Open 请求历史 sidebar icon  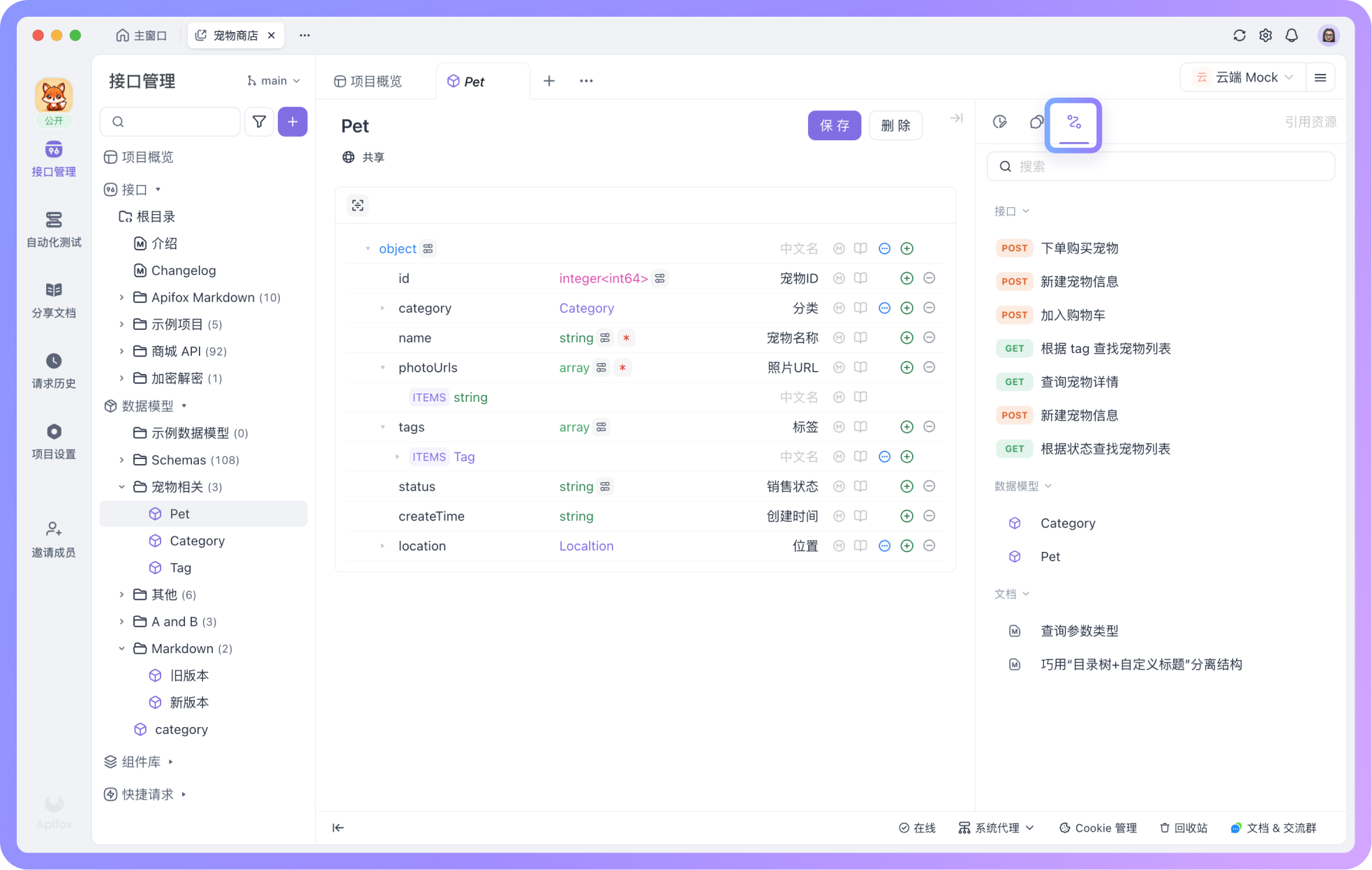54,370
